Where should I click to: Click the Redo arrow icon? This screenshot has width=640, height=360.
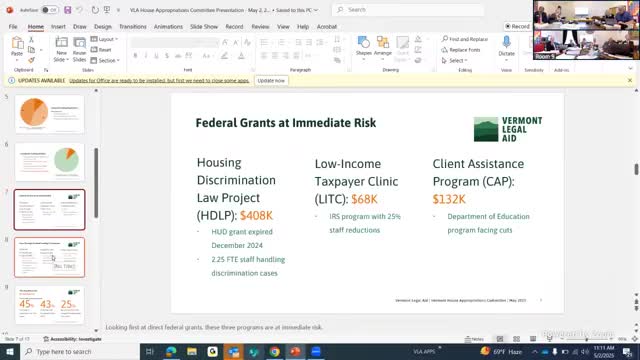(95, 10)
